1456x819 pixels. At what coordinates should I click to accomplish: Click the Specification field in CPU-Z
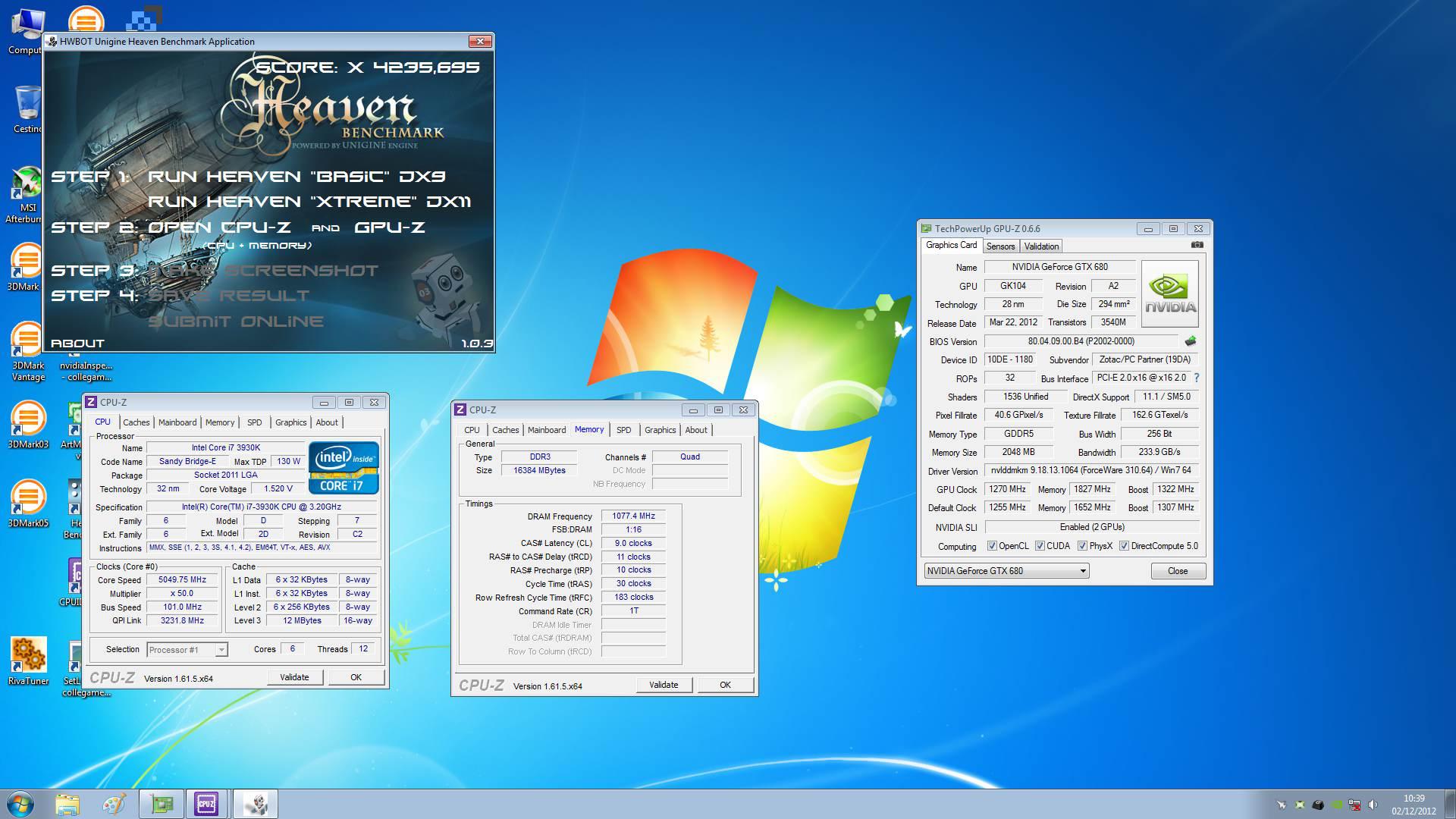[262, 507]
